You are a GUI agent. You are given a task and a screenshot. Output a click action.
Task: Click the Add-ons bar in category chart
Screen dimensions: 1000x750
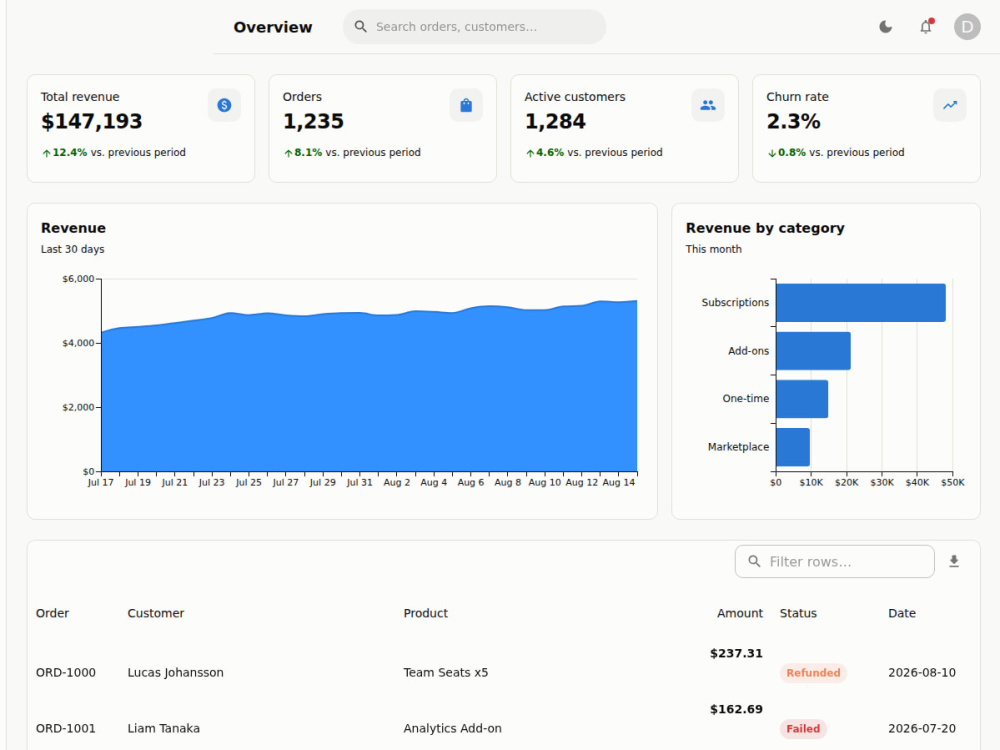pyautogui.click(x=813, y=351)
